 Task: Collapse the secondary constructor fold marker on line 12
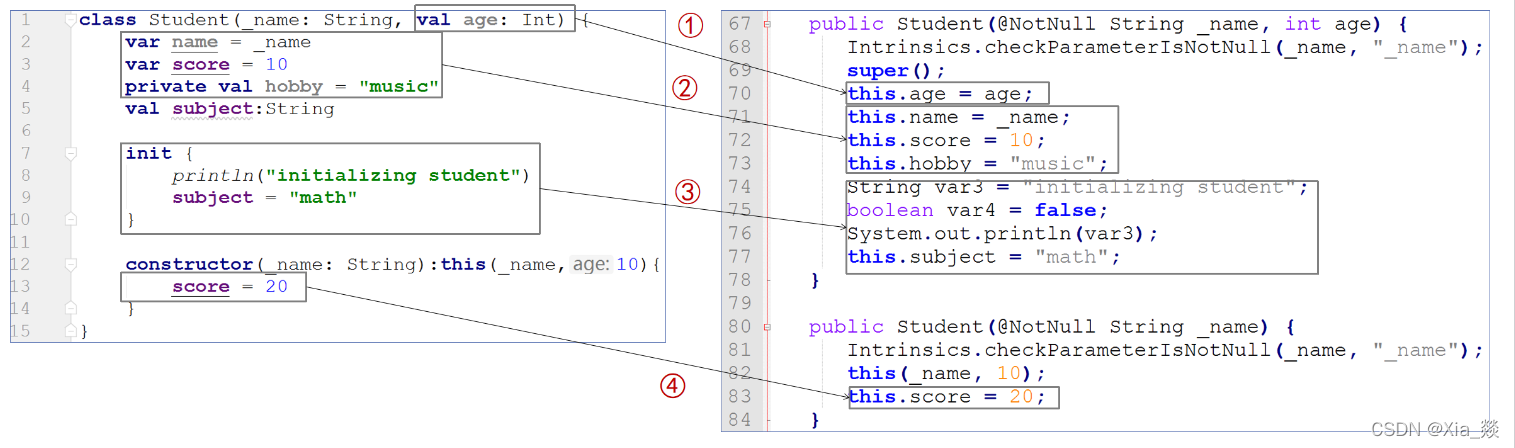coord(70,265)
